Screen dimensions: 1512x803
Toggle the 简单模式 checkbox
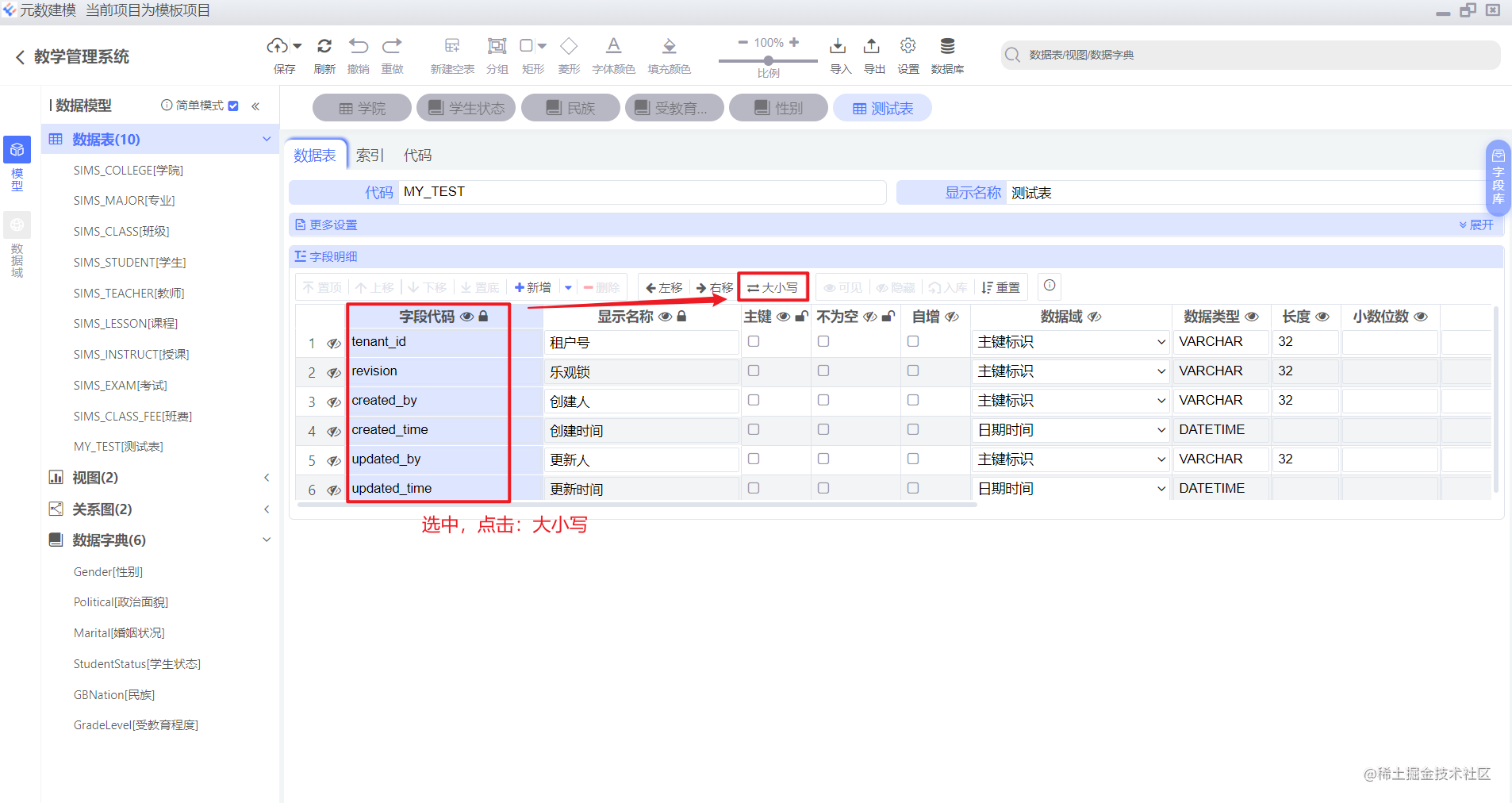233,106
